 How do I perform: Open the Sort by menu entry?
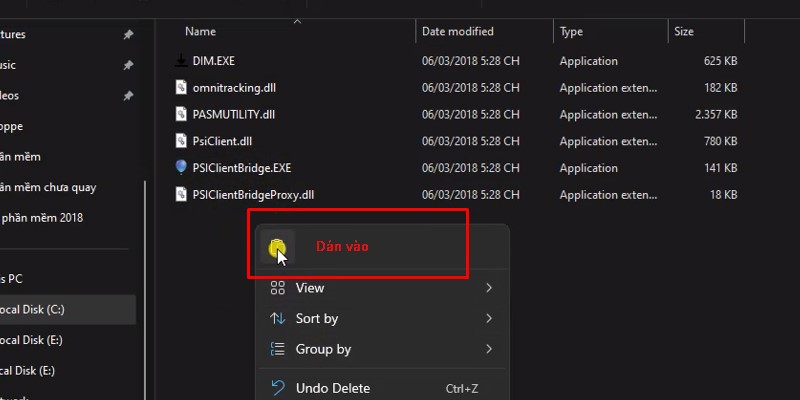pyautogui.click(x=317, y=319)
